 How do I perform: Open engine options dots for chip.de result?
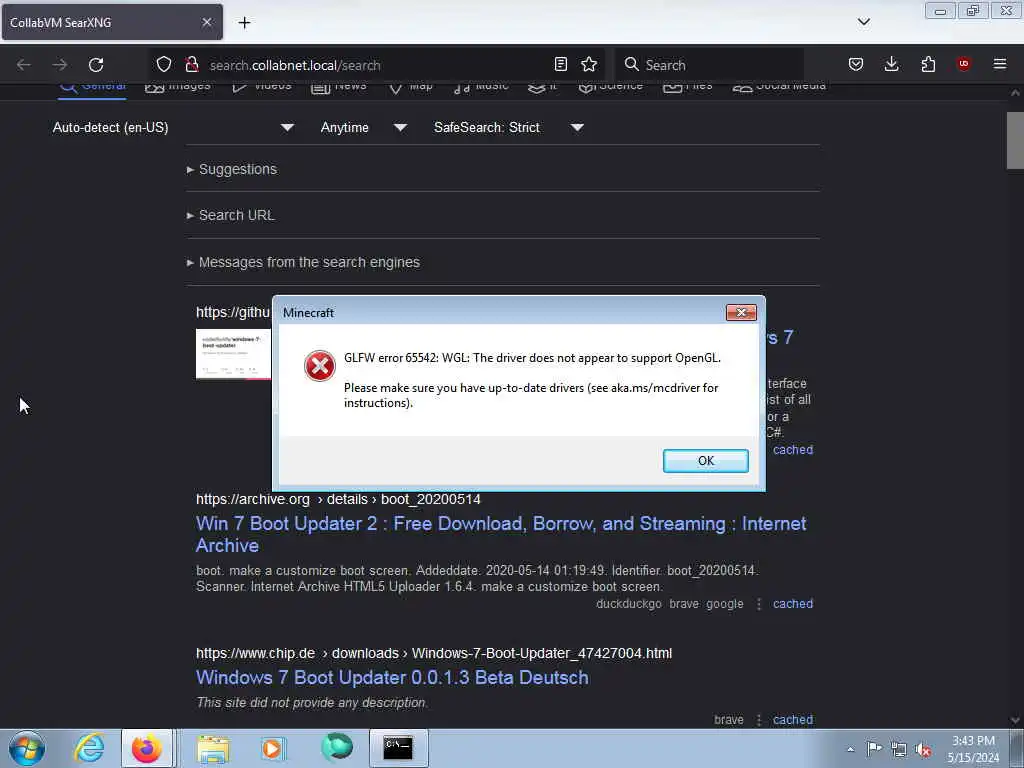(x=758, y=720)
